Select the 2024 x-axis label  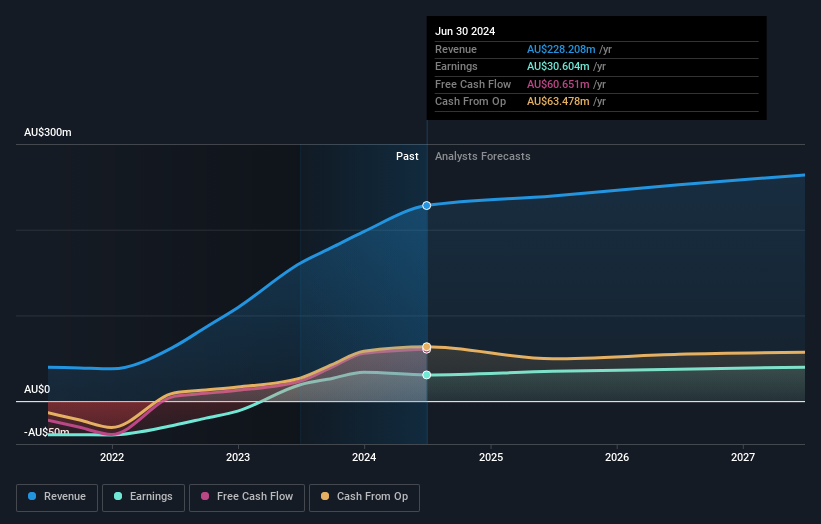364,457
